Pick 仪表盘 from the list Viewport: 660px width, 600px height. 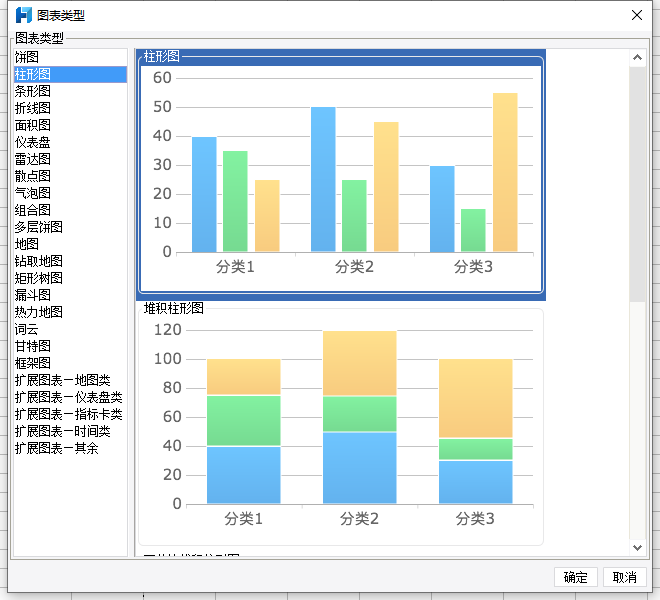pos(70,142)
